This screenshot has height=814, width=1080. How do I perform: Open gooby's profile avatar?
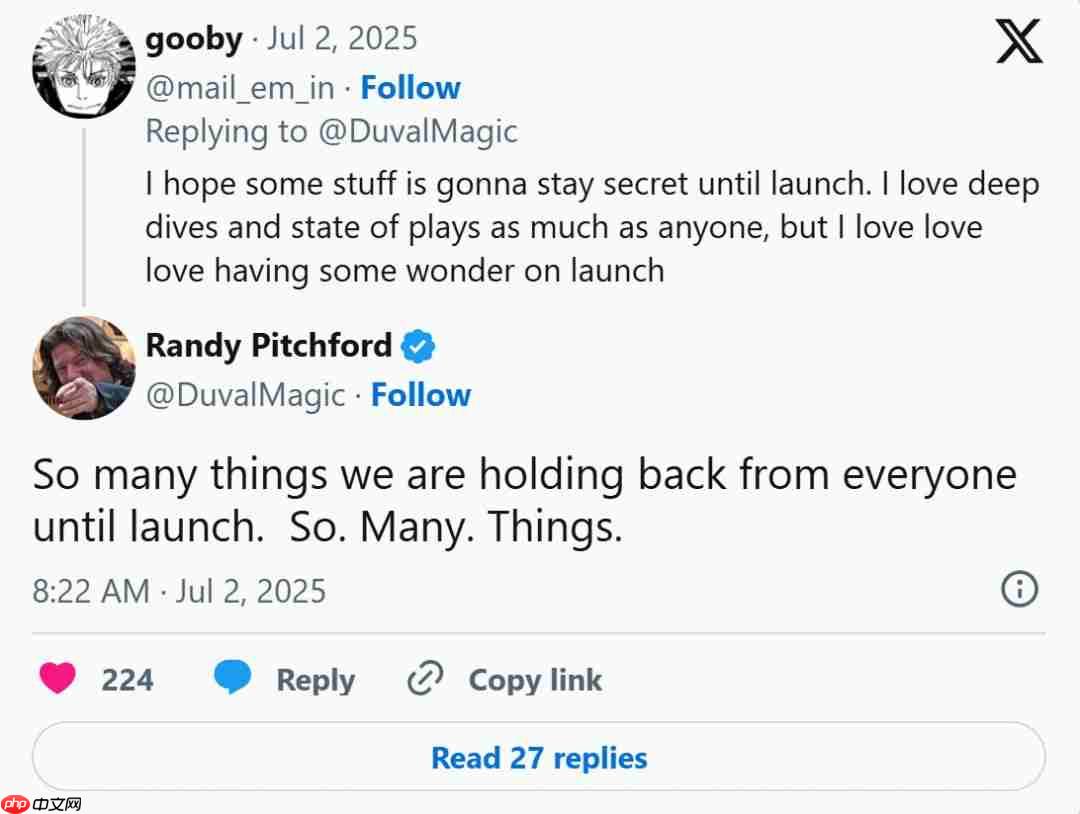[83, 66]
